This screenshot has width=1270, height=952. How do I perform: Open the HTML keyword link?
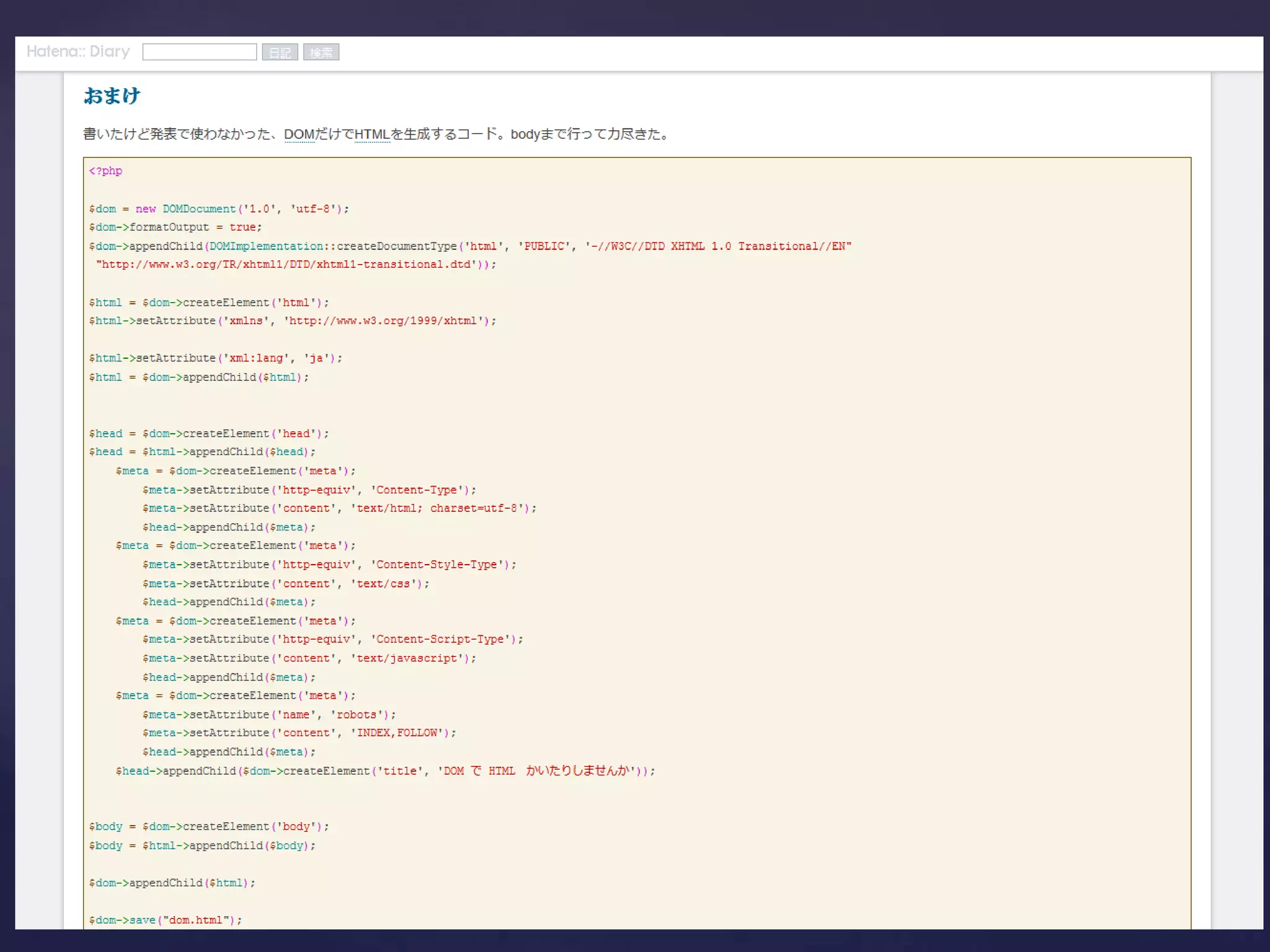371,134
